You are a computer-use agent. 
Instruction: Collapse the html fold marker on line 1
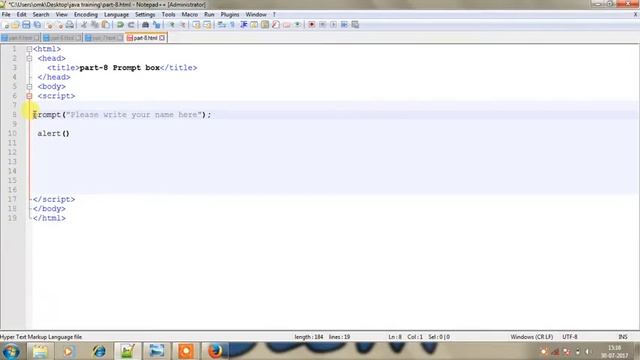(29, 49)
